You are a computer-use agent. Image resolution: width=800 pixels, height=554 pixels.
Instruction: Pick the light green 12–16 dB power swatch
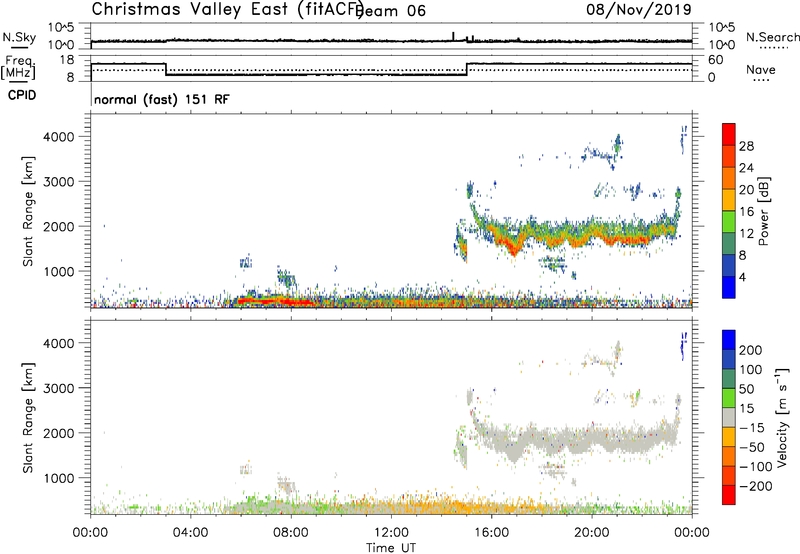[729, 222]
